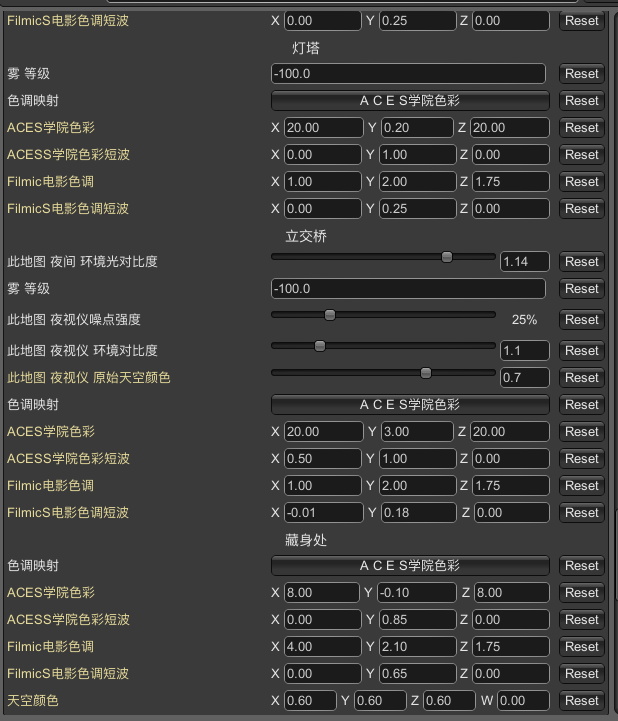
Task: Edit Z value 0.60 of 天空颜色
Action: (x=449, y=701)
